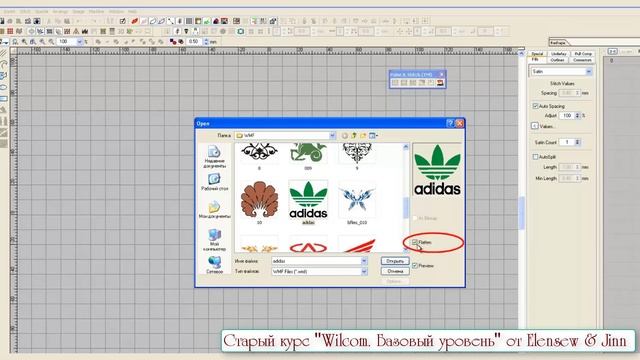Viewport: 640px width, 360px height.
Task: Select the green capricorn thumbnail
Action: click(308, 153)
